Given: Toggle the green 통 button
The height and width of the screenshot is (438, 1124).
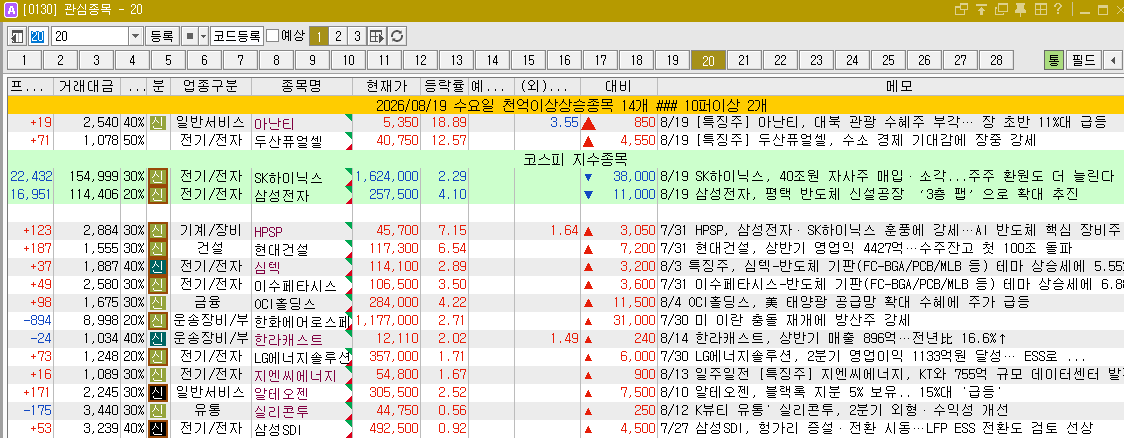Looking at the screenshot, I should point(1054,60).
